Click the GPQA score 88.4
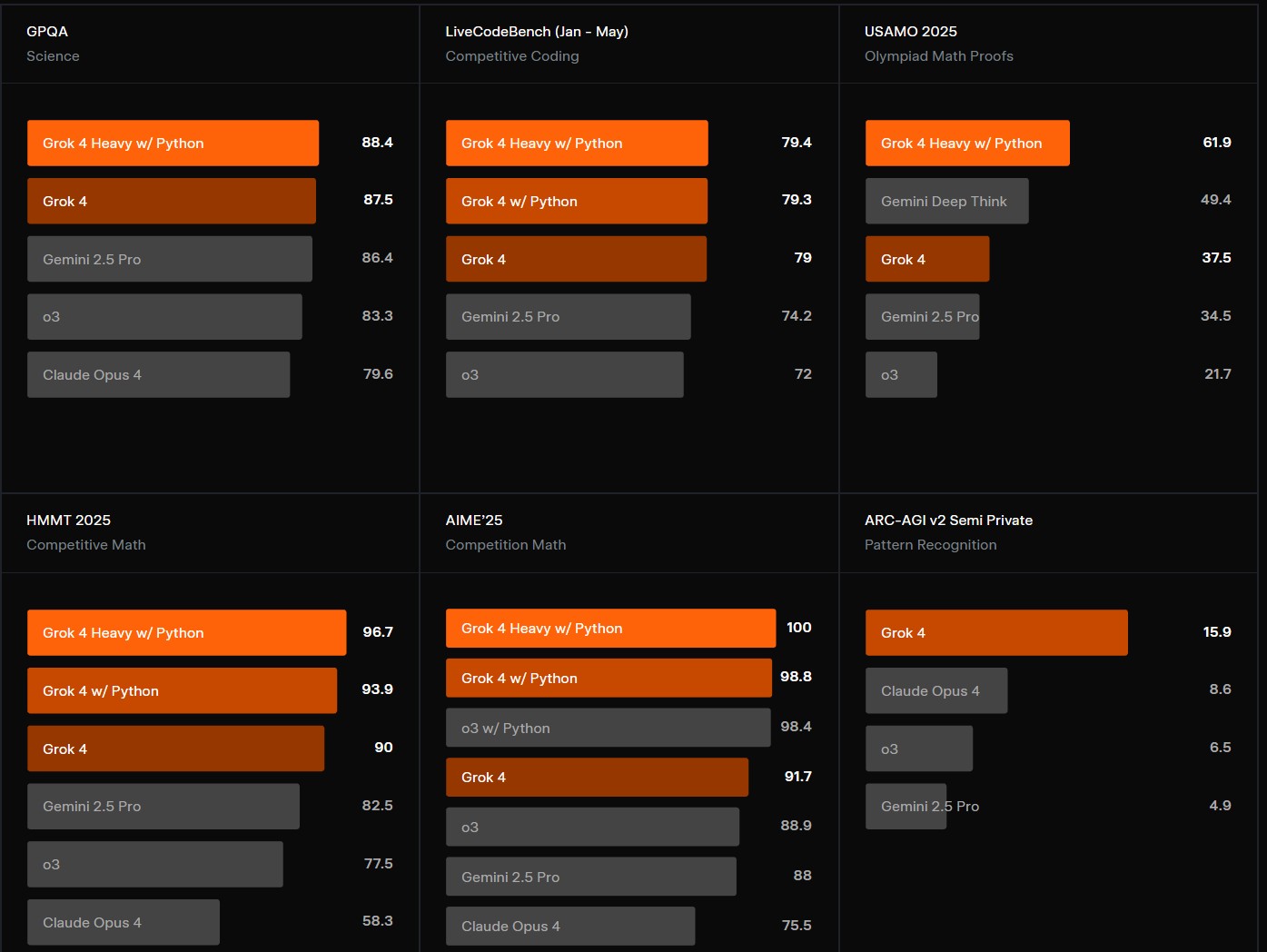This screenshot has width=1267, height=952. tap(377, 143)
